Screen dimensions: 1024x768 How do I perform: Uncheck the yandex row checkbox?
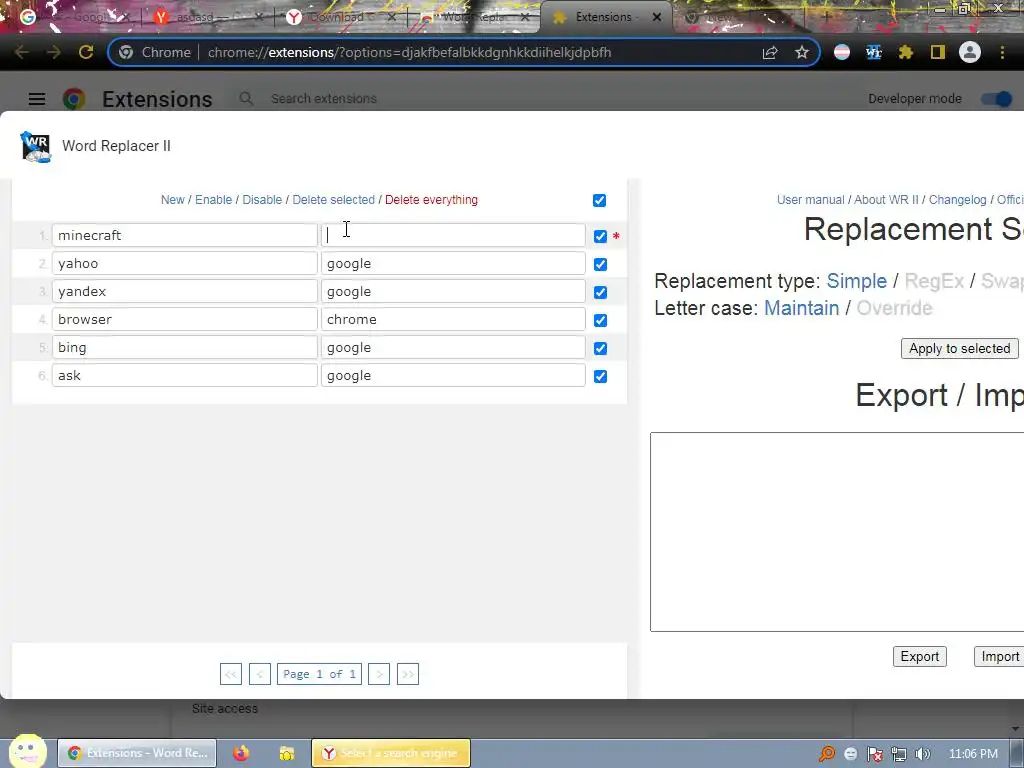pyautogui.click(x=600, y=293)
